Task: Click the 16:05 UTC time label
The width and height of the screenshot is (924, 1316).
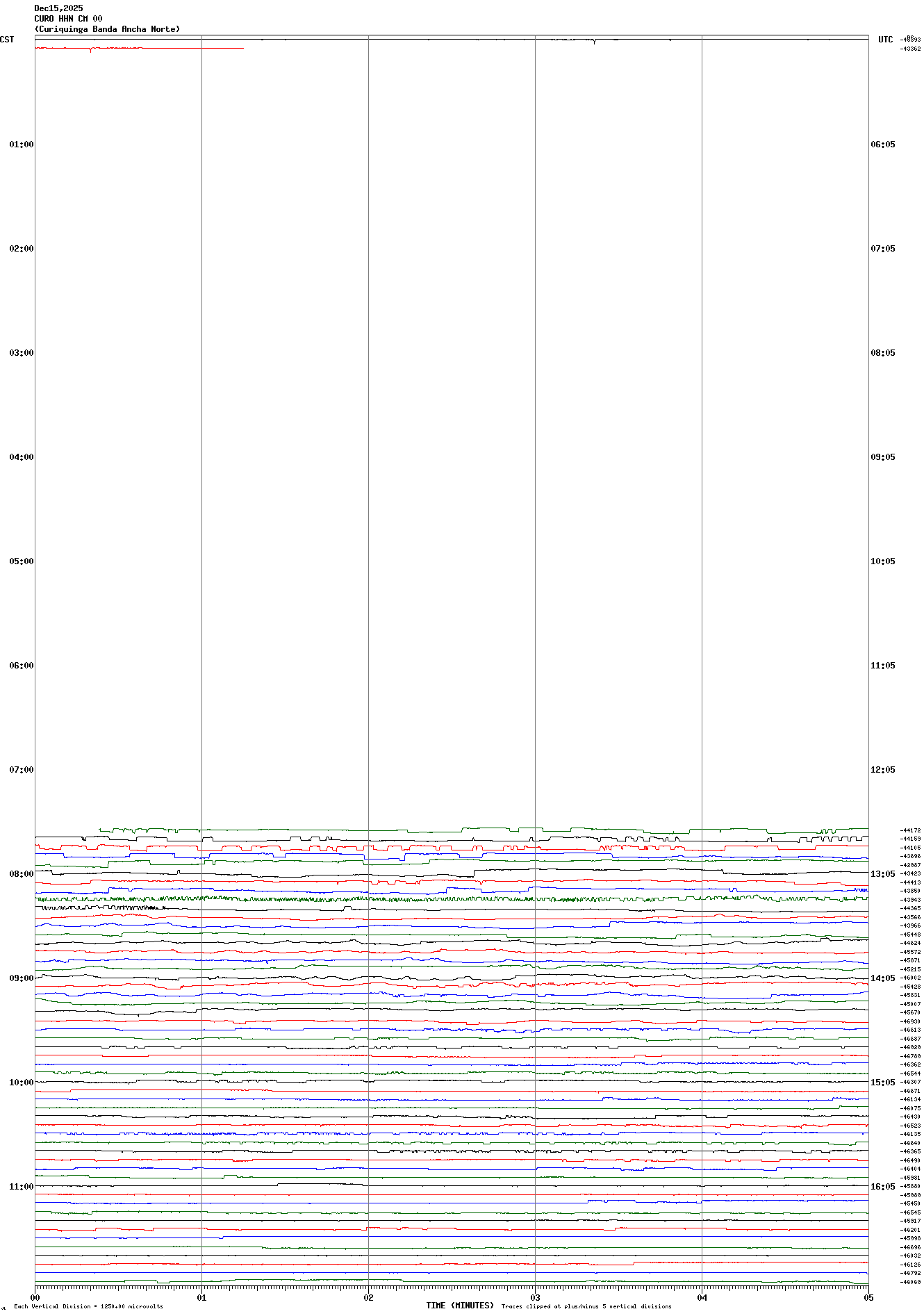Action: pos(882,1187)
